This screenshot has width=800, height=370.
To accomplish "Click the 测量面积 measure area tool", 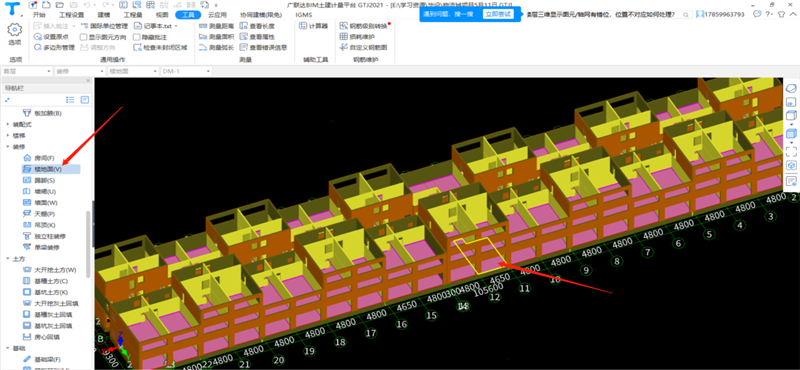I will point(216,37).
